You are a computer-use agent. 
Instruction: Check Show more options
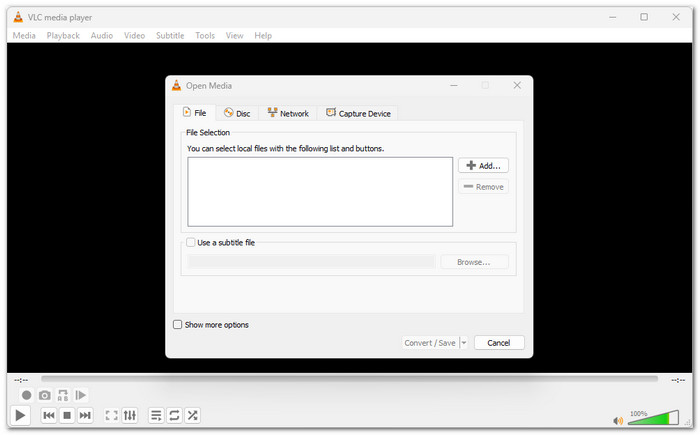[177, 325]
